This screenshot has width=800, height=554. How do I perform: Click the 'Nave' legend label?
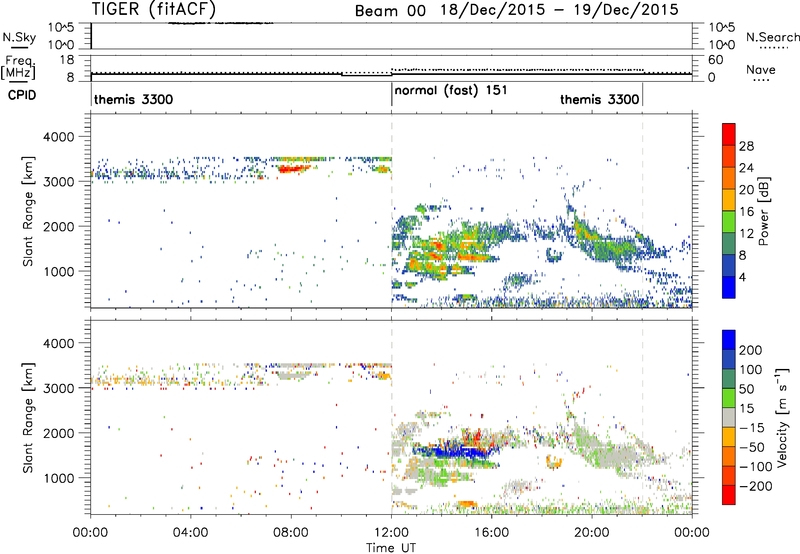761,69
